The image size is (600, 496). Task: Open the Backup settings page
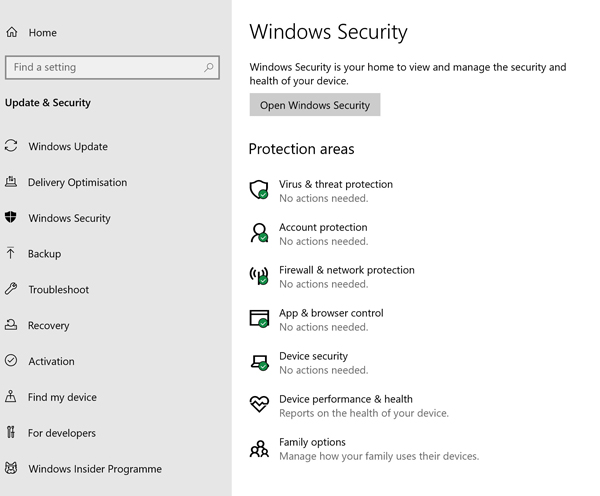tap(44, 254)
